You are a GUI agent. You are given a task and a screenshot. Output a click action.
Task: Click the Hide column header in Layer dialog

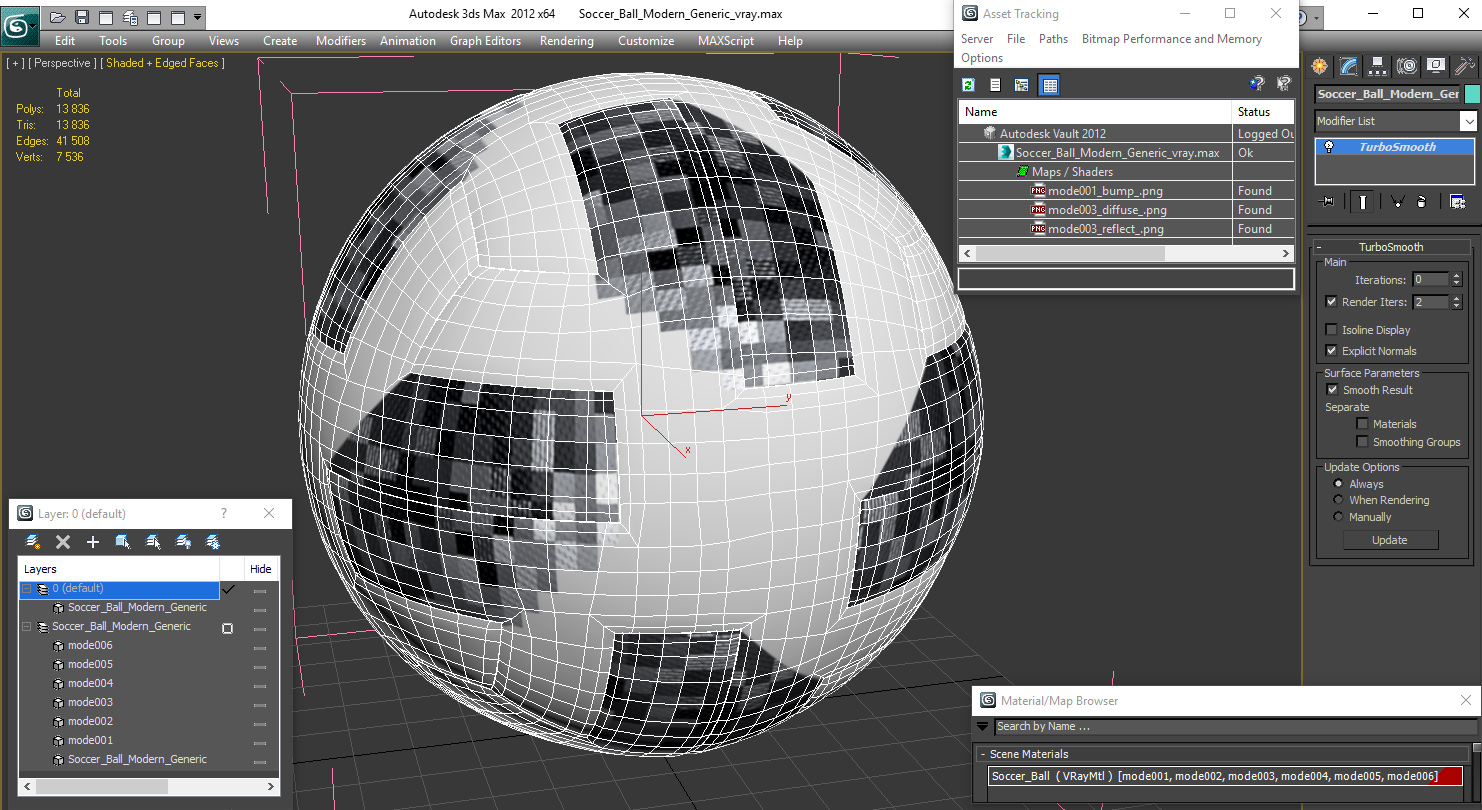261,569
